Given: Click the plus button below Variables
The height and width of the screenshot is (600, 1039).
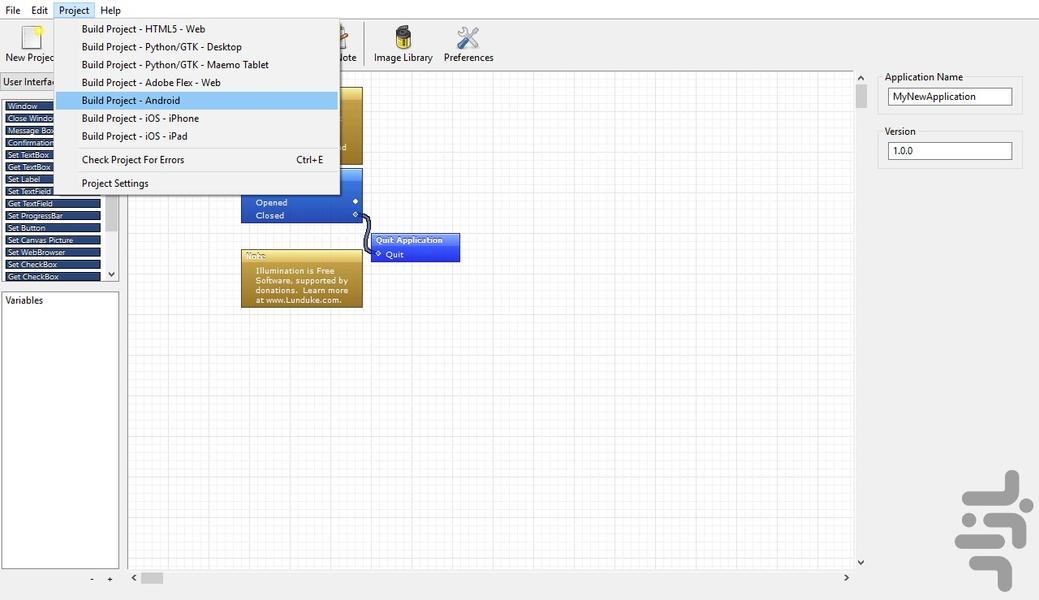Looking at the screenshot, I should (110, 579).
